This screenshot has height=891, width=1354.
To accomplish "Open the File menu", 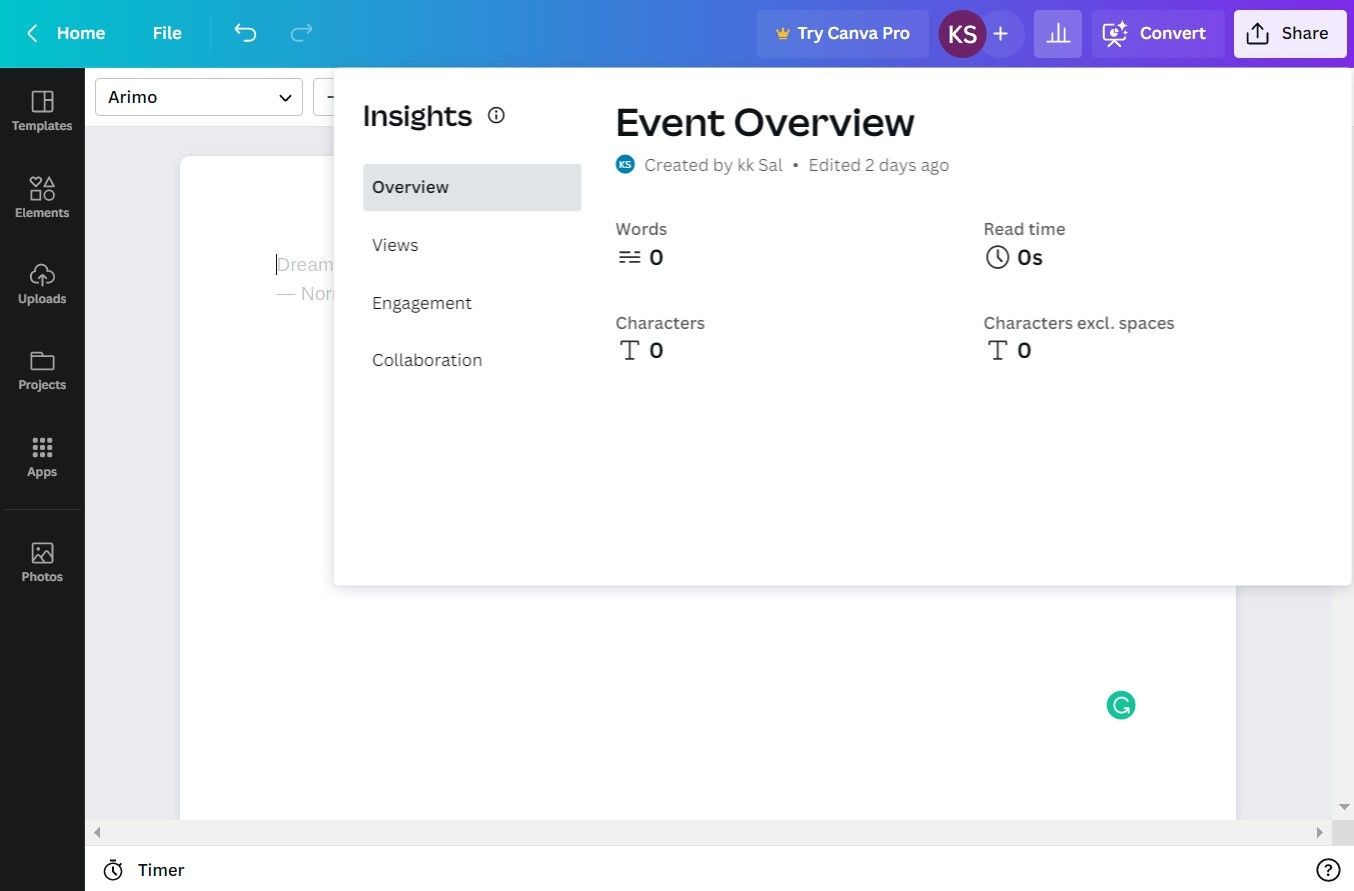I will point(167,33).
